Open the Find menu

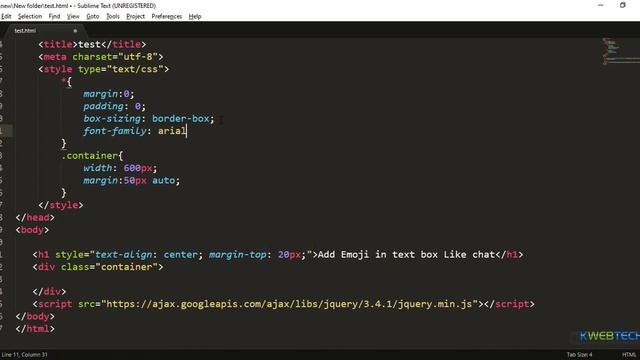coord(54,16)
